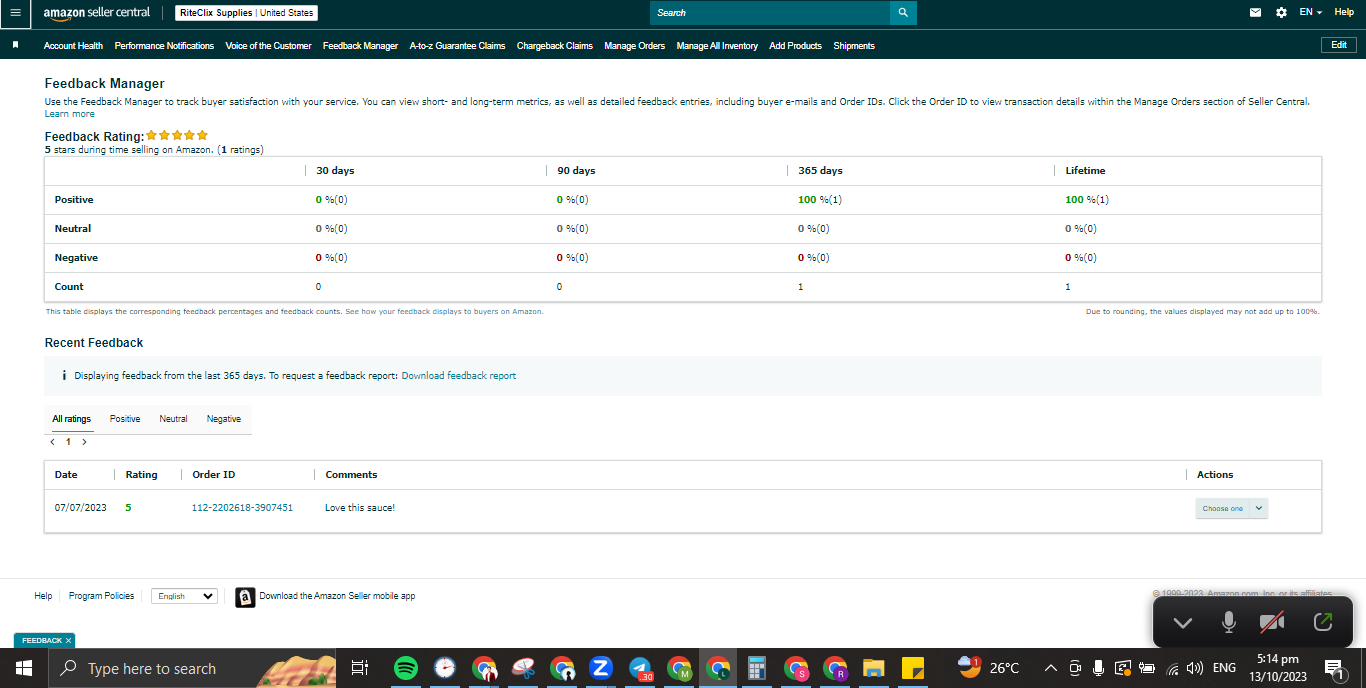This screenshot has width=1366, height=688.
Task: Open order 112-2202618-3907451
Action: [242, 508]
